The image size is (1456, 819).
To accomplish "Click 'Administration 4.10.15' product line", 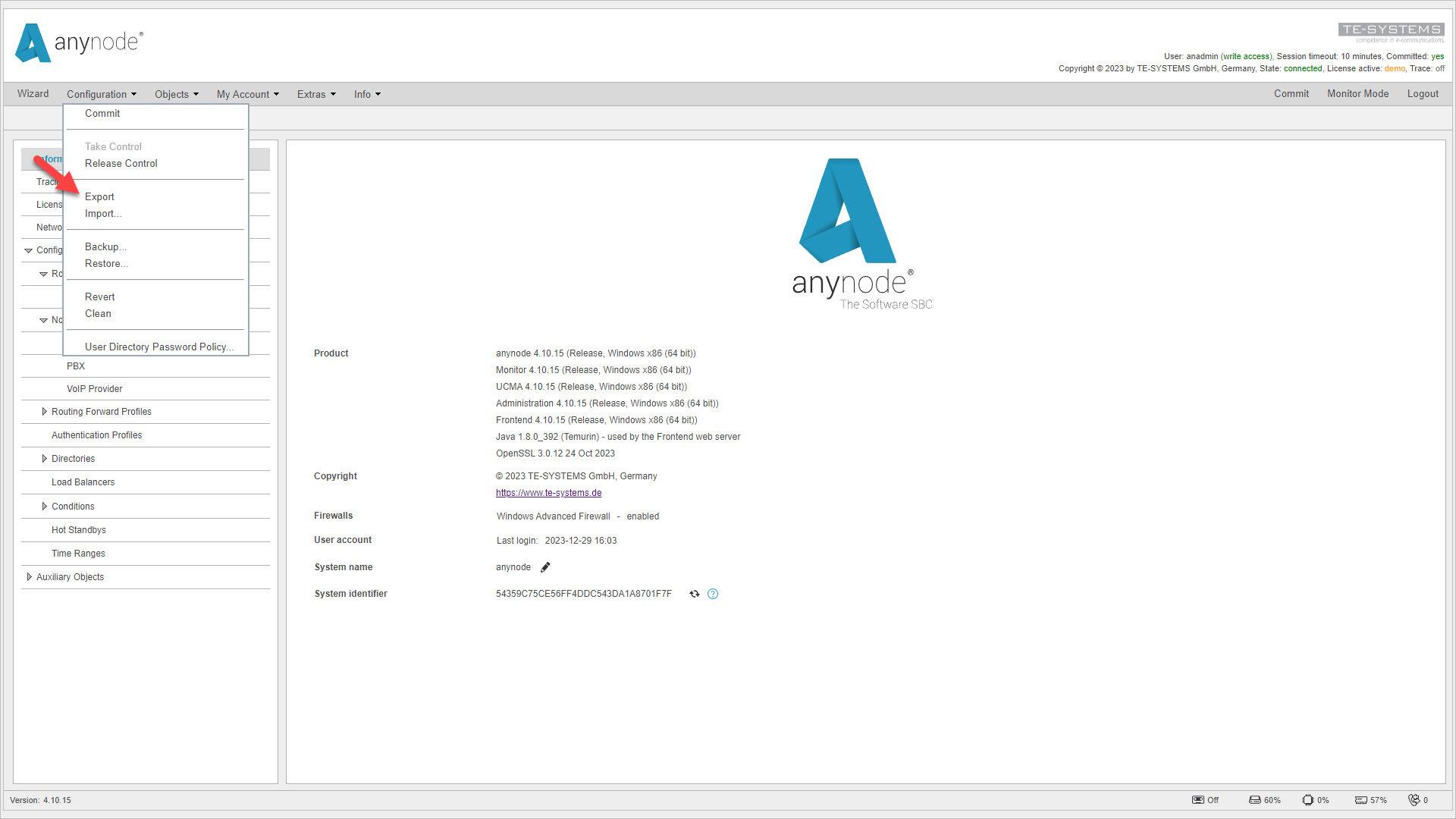I will [607, 403].
